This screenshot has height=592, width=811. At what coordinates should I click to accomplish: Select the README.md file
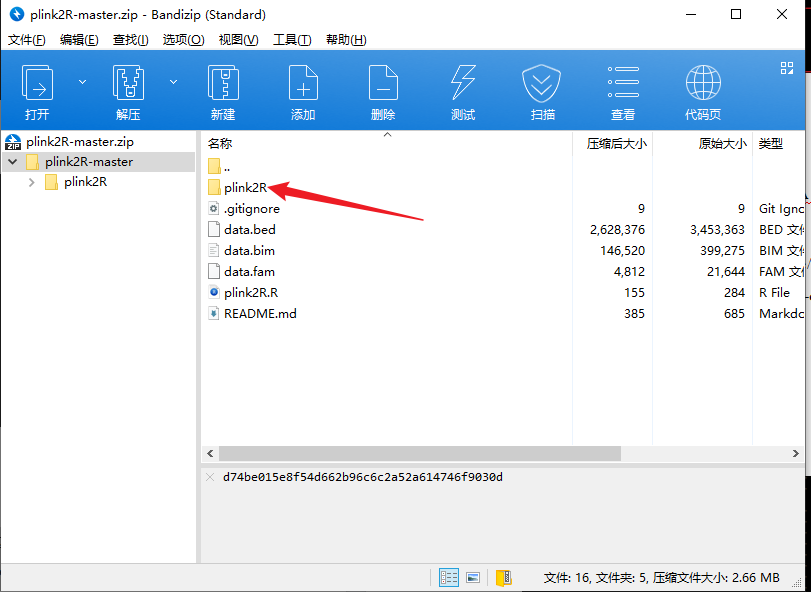(x=260, y=313)
